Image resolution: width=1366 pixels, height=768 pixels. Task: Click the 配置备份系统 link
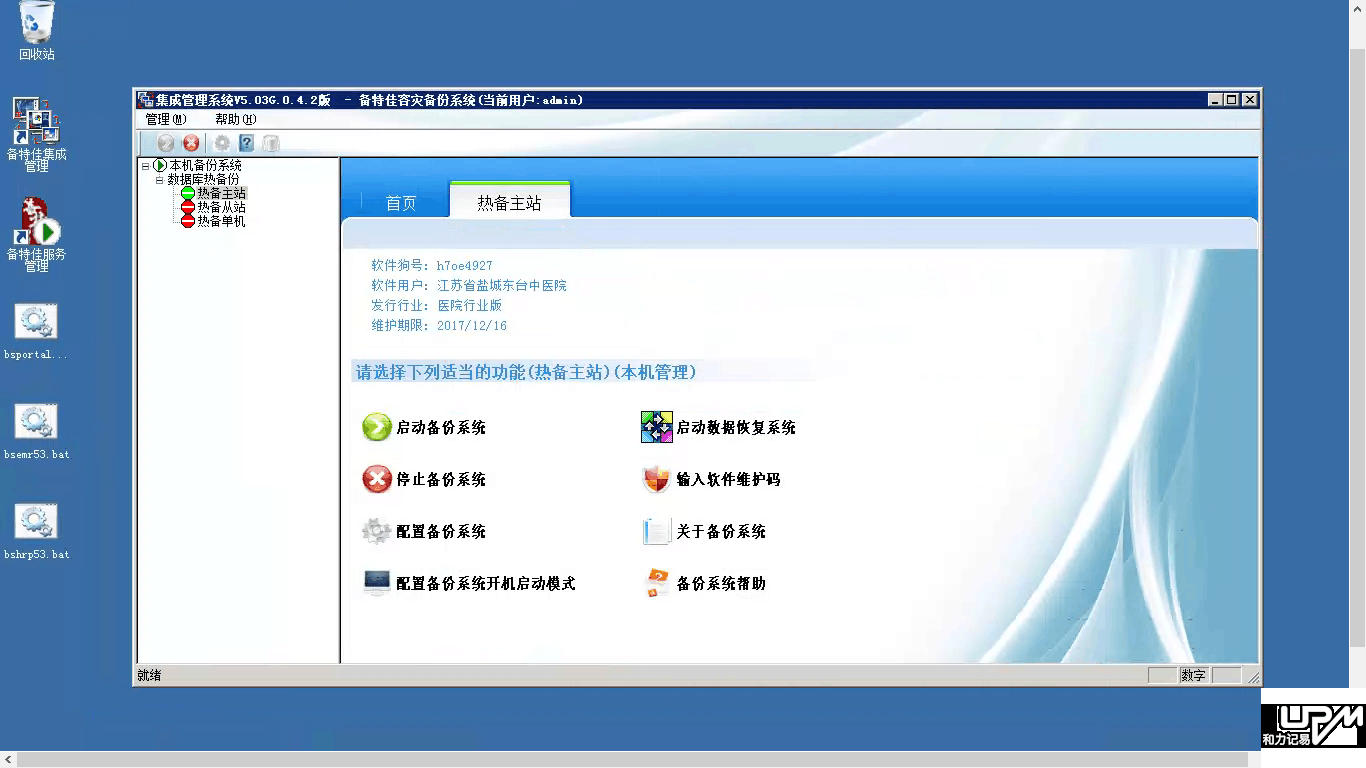441,531
